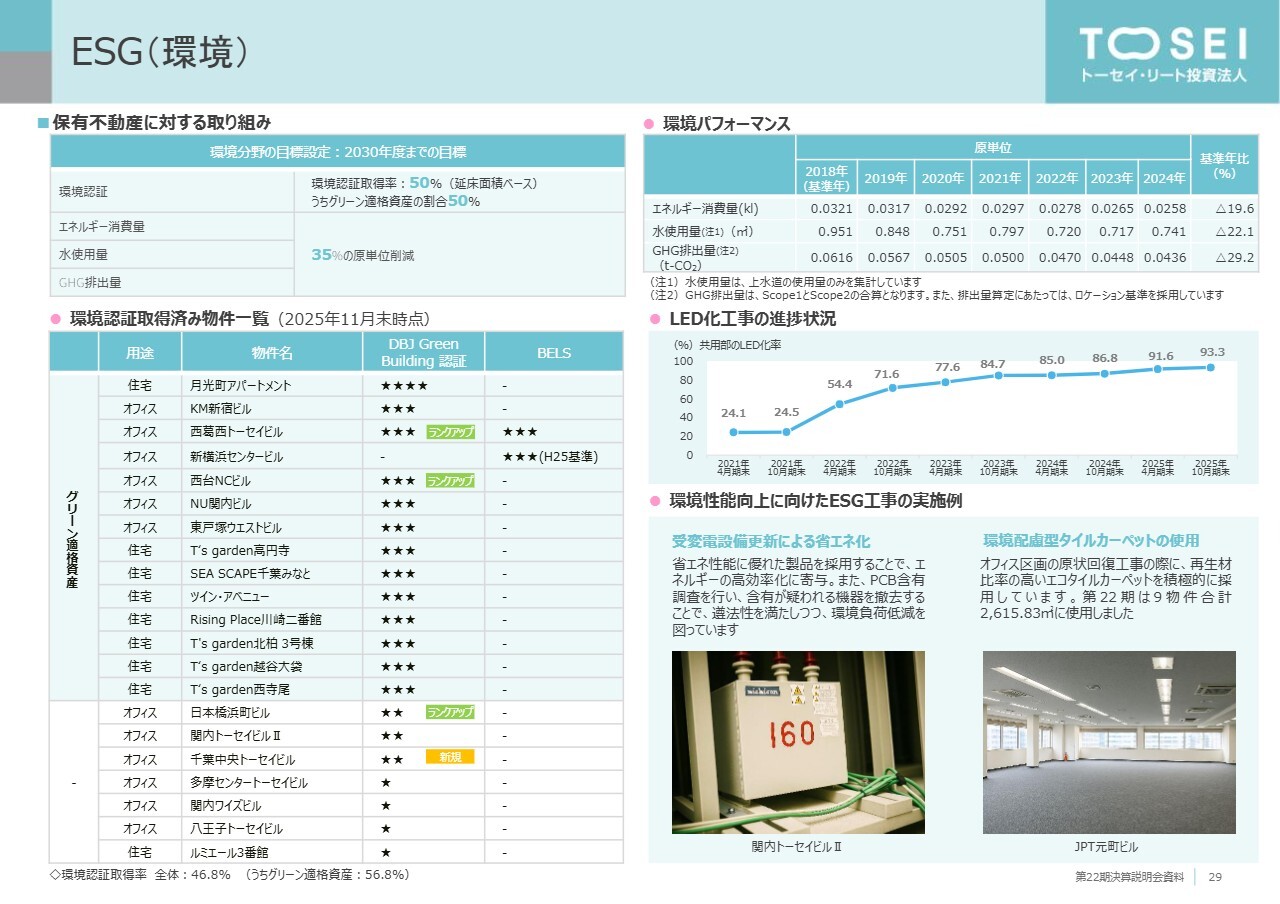
Task: Click the ランクアップ badge in the 西台NCビル row
Action: [450, 481]
